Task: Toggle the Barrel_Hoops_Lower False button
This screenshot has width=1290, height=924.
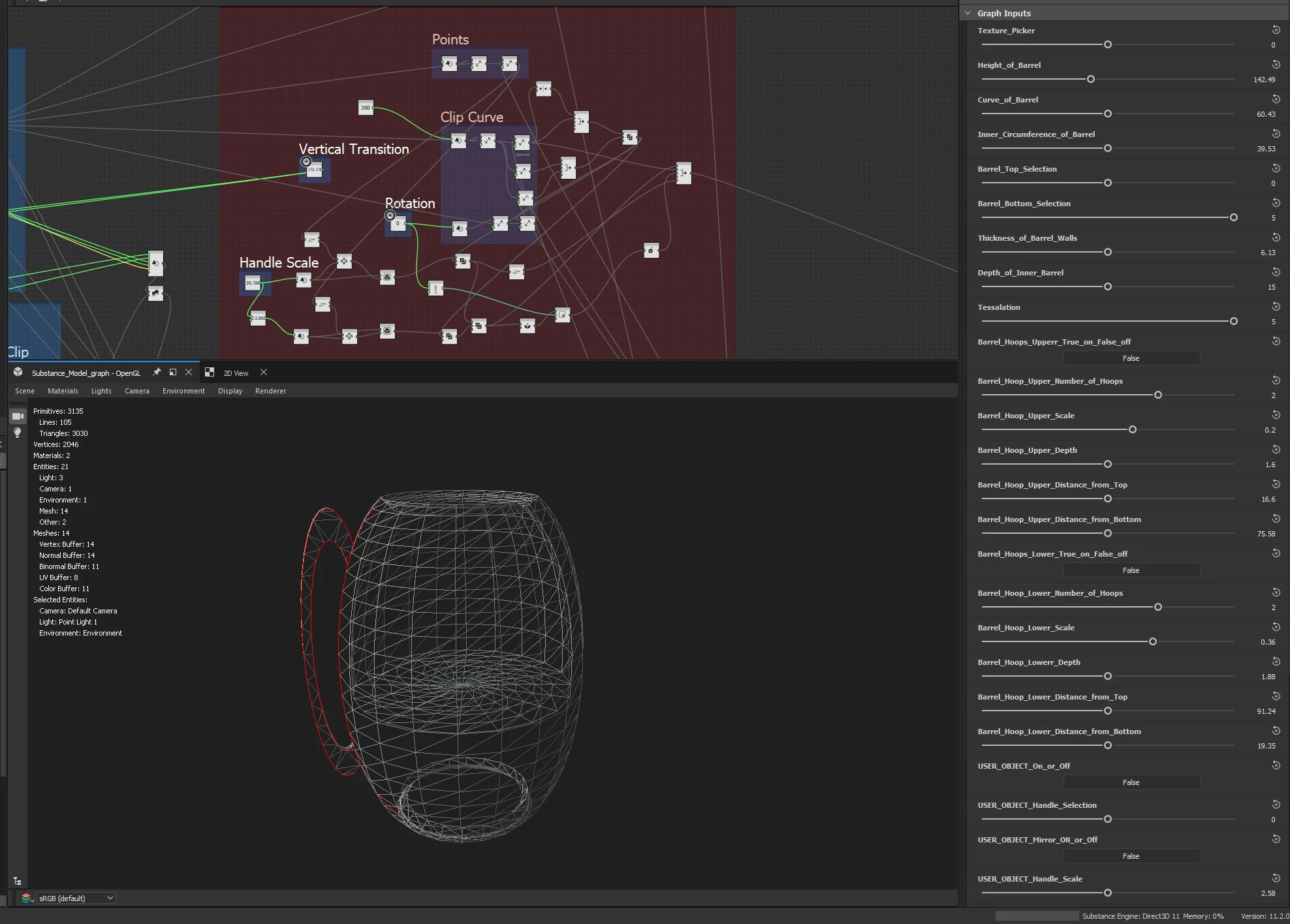Action: pos(1131,570)
